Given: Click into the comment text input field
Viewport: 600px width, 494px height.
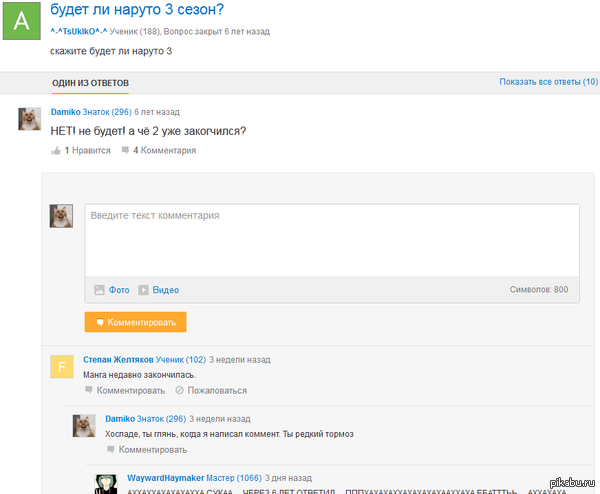Looking at the screenshot, I should click(331, 238).
